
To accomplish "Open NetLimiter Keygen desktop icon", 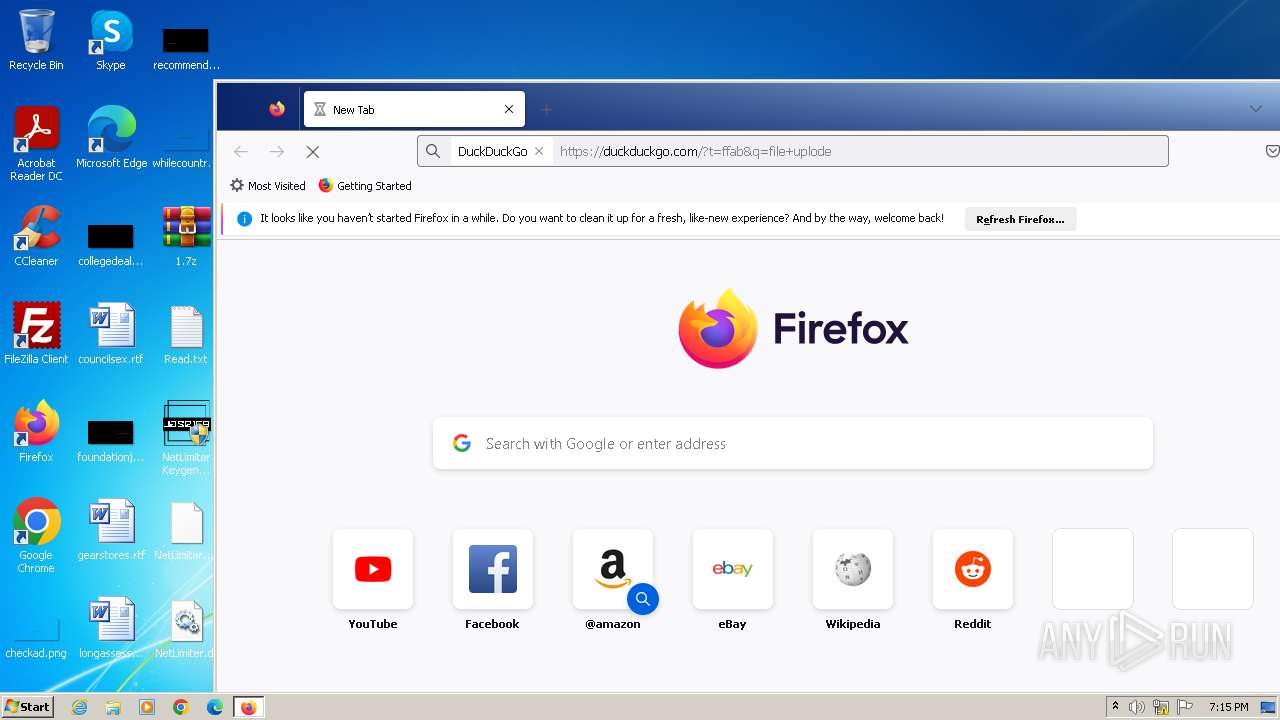I will [186, 438].
